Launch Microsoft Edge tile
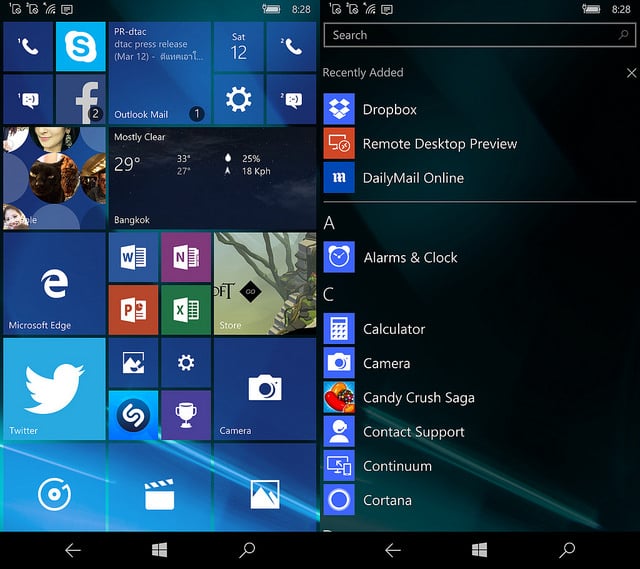Image resolution: width=640 pixels, height=569 pixels. [54, 284]
